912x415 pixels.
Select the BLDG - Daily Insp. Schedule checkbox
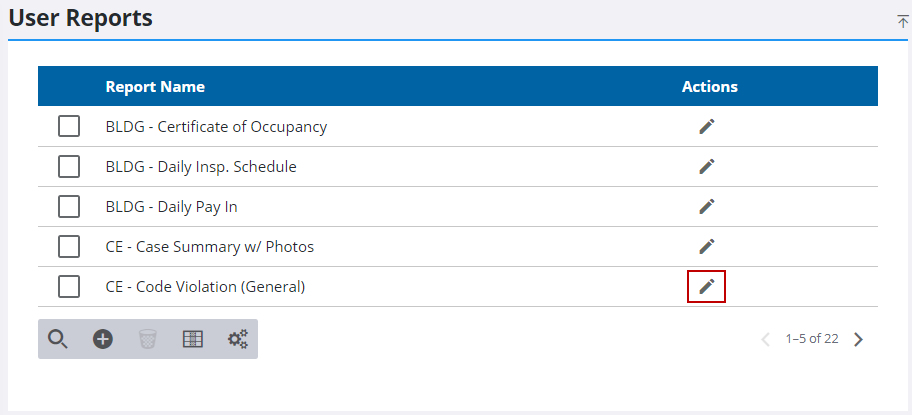69,167
